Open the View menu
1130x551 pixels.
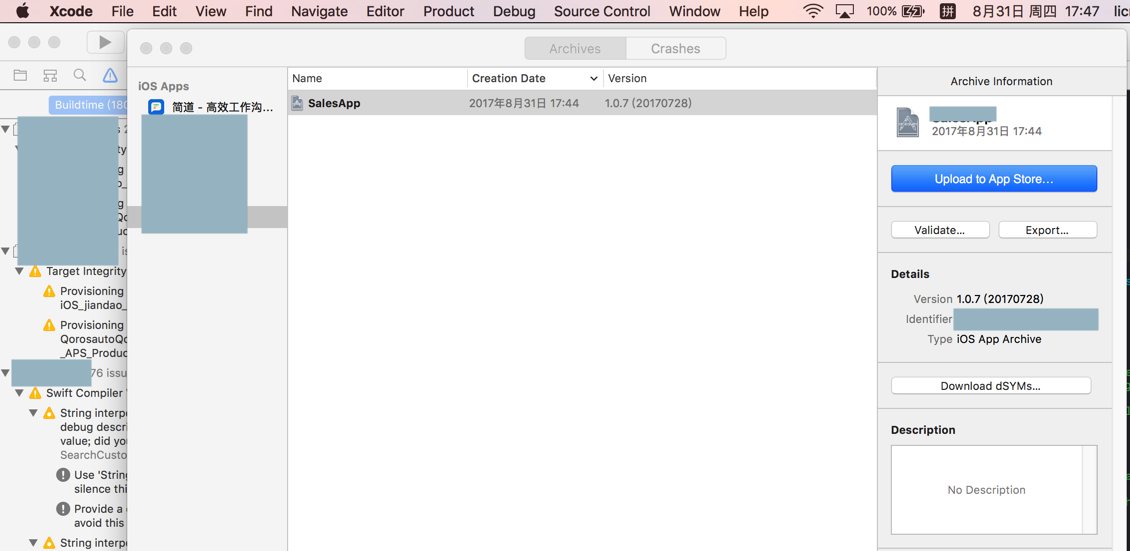tap(210, 11)
